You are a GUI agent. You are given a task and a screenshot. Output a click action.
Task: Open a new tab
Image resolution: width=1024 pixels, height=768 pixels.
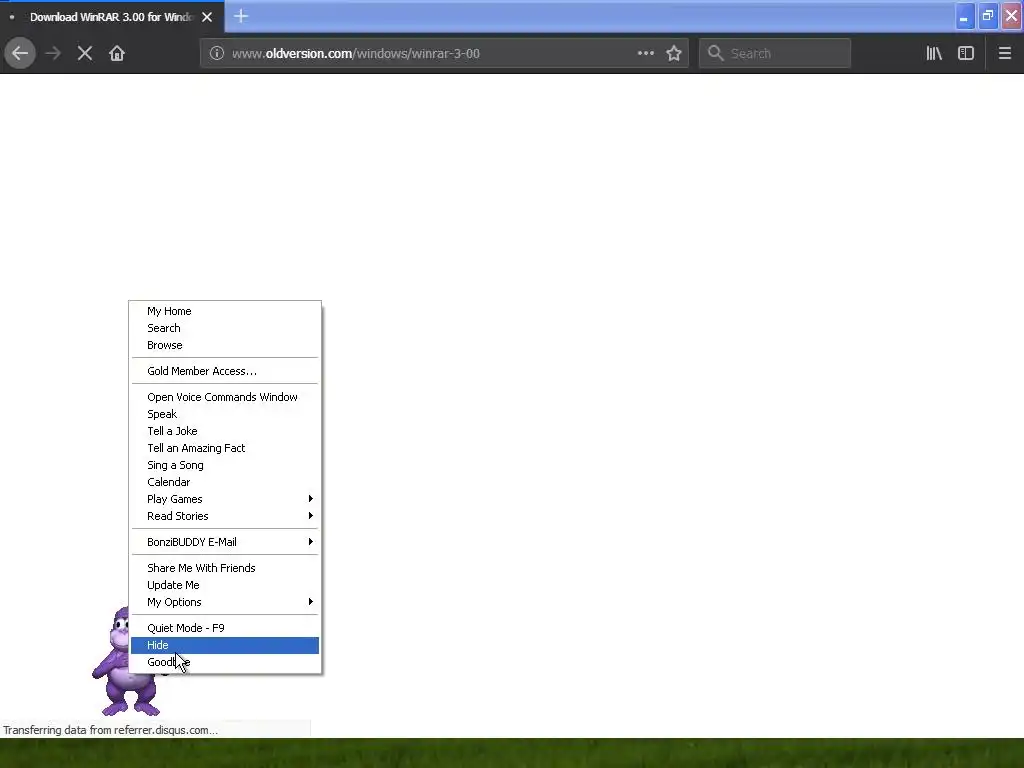coord(241,16)
